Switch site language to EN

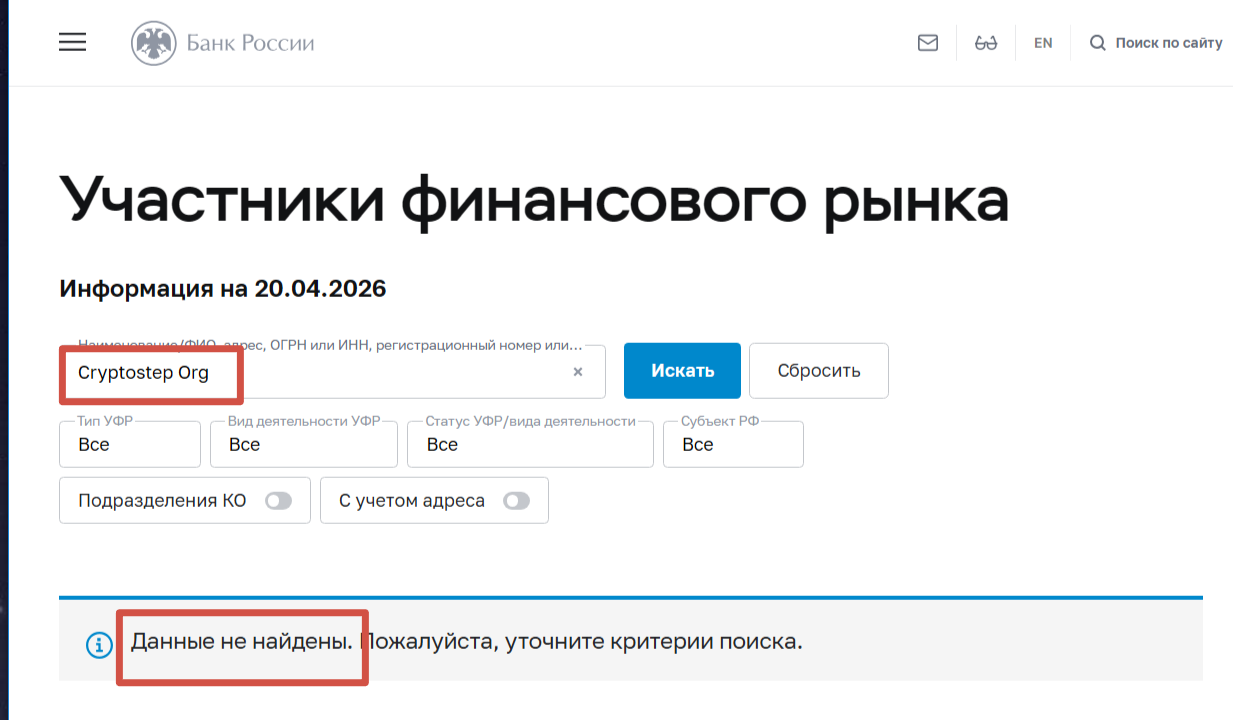coord(1043,43)
